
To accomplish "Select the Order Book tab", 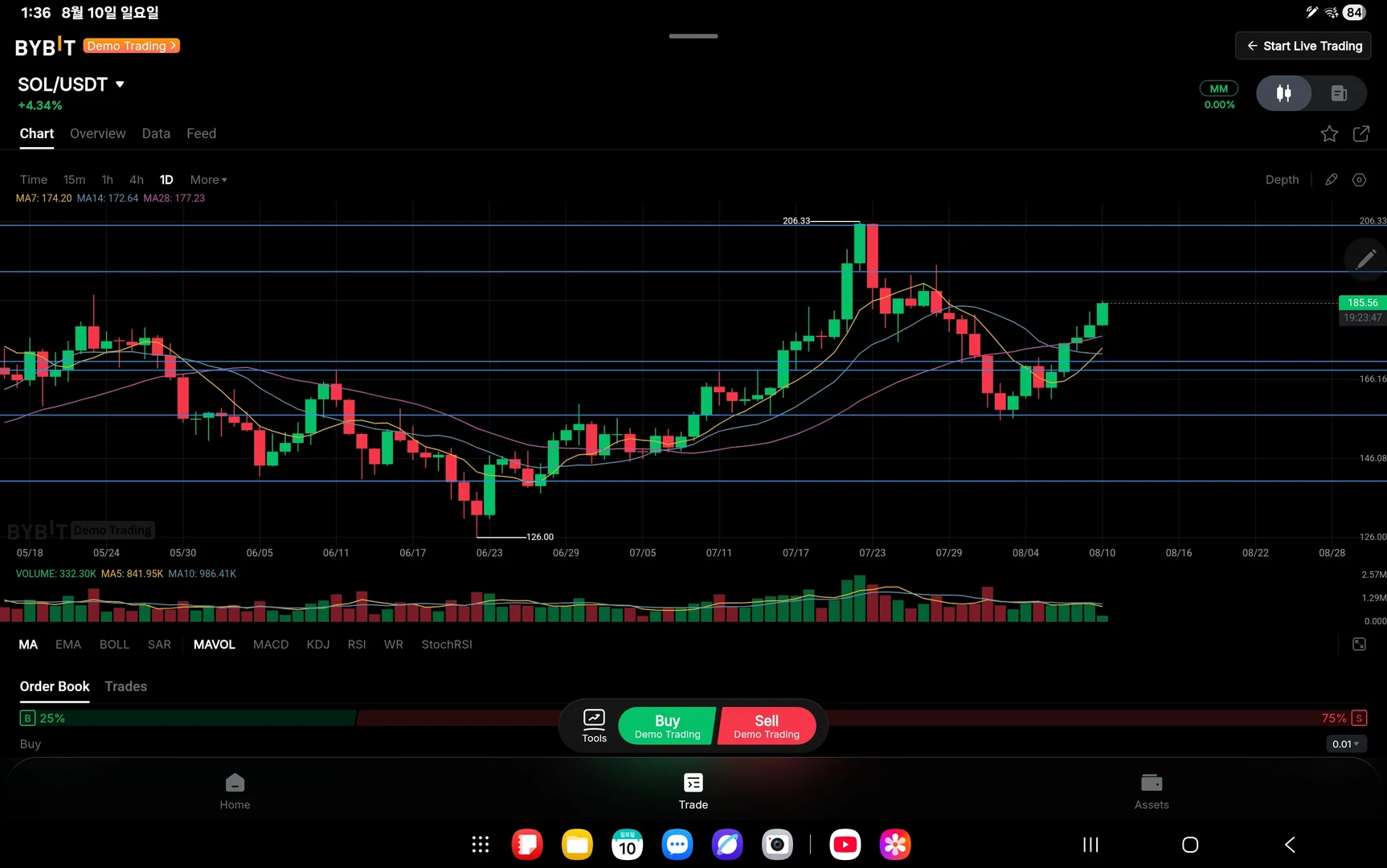I will 55,686.
